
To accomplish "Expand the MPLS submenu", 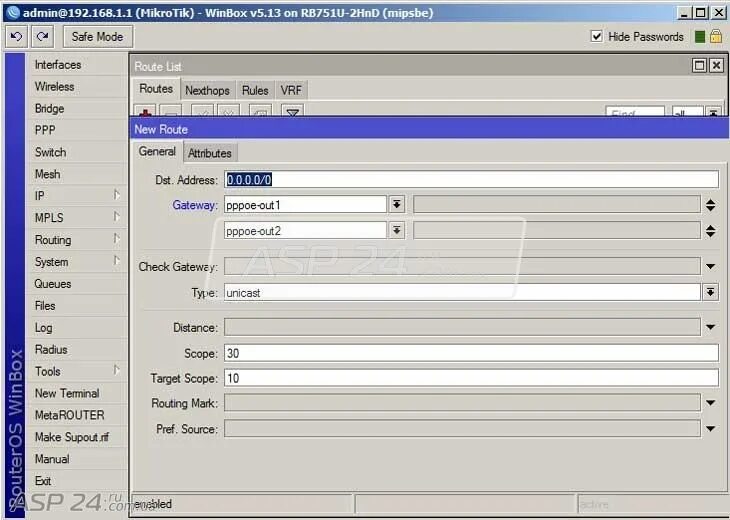I will pyautogui.click(x=77, y=218).
